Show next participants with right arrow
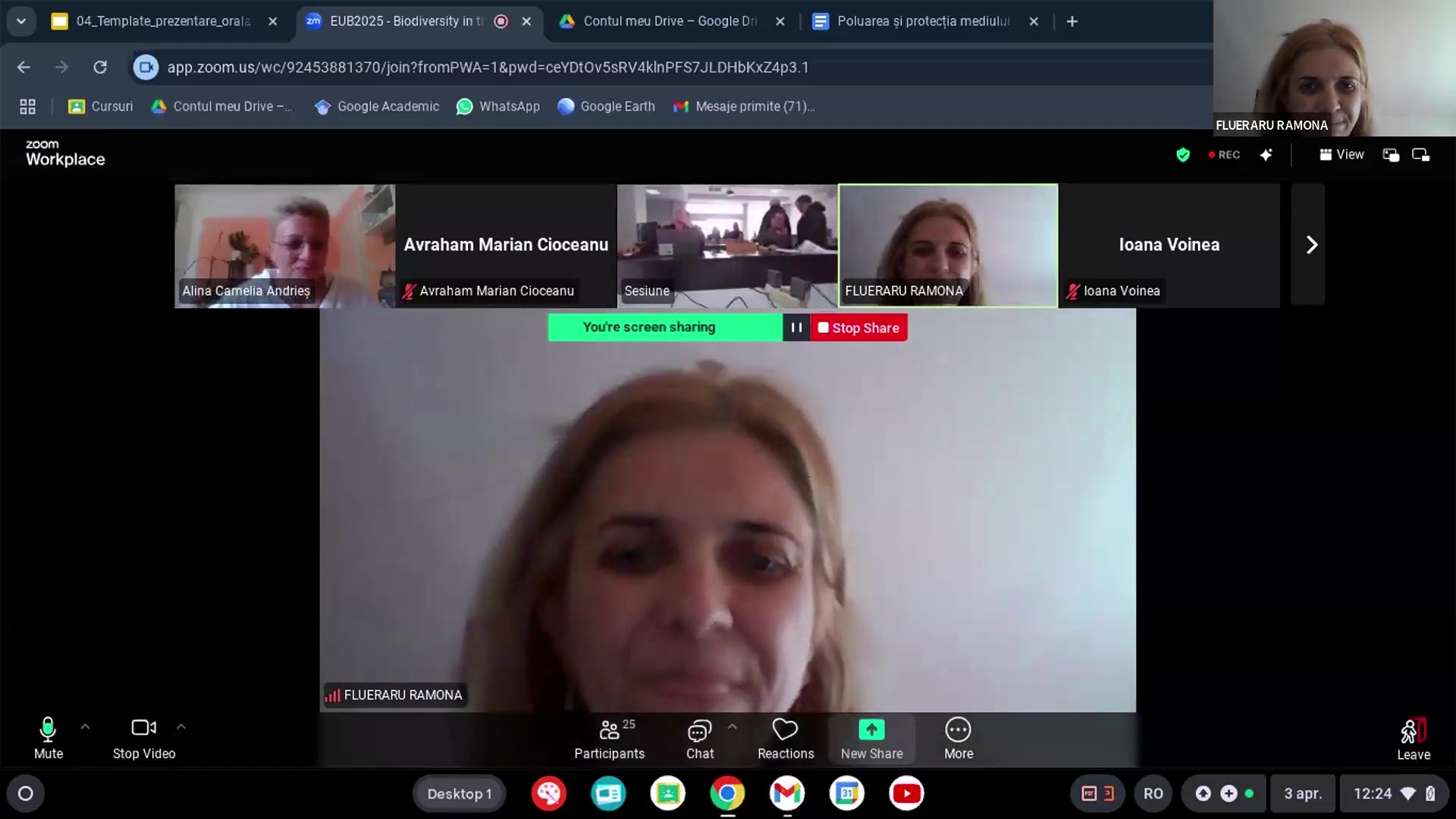 coord(1311,245)
